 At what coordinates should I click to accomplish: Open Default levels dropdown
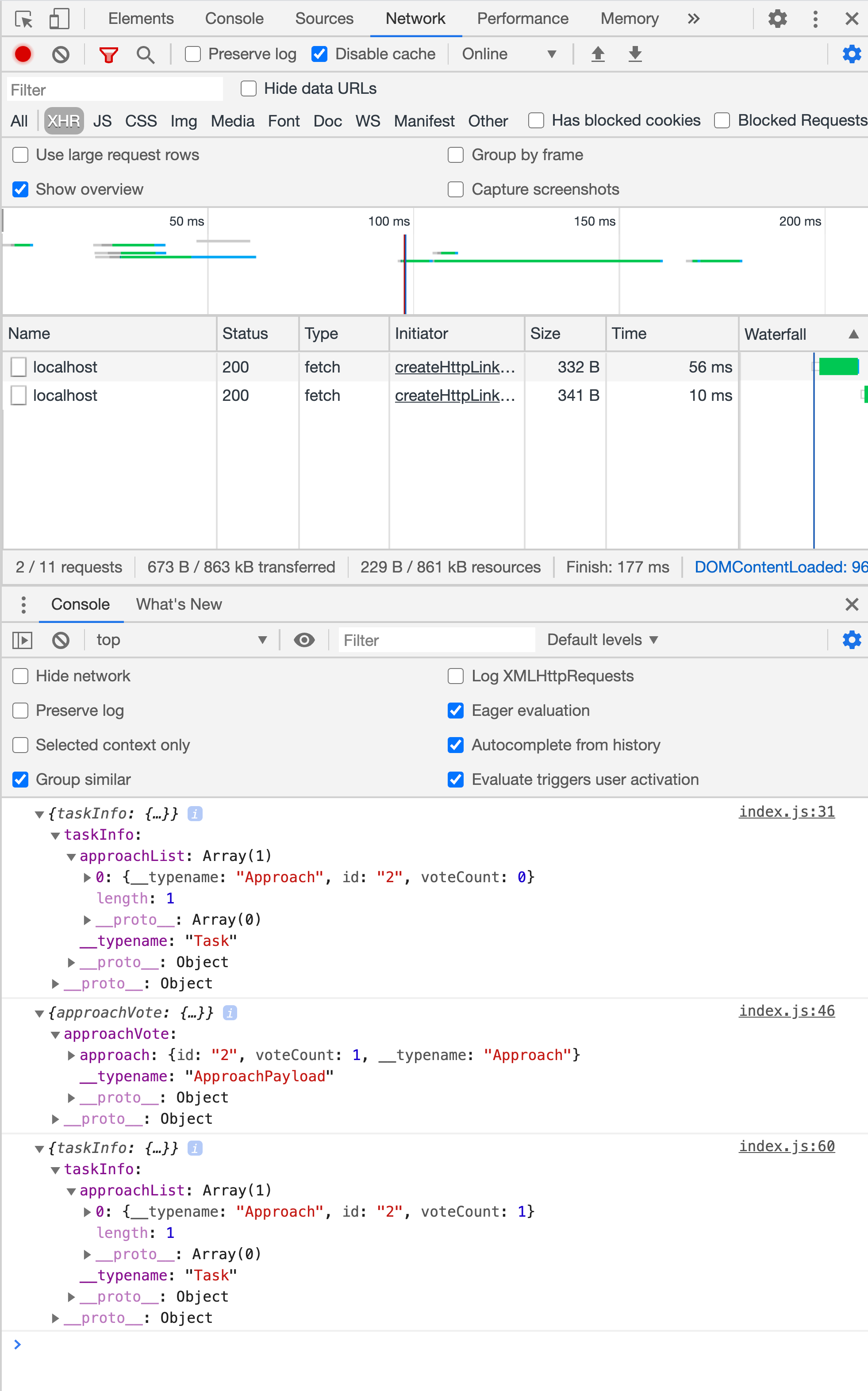pyautogui.click(x=602, y=639)
